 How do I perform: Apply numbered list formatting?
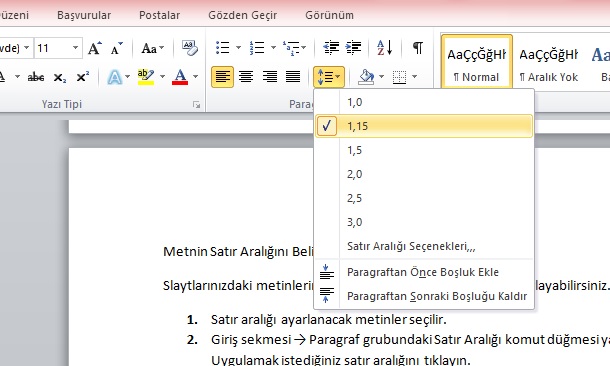click(x=257, y=48)
